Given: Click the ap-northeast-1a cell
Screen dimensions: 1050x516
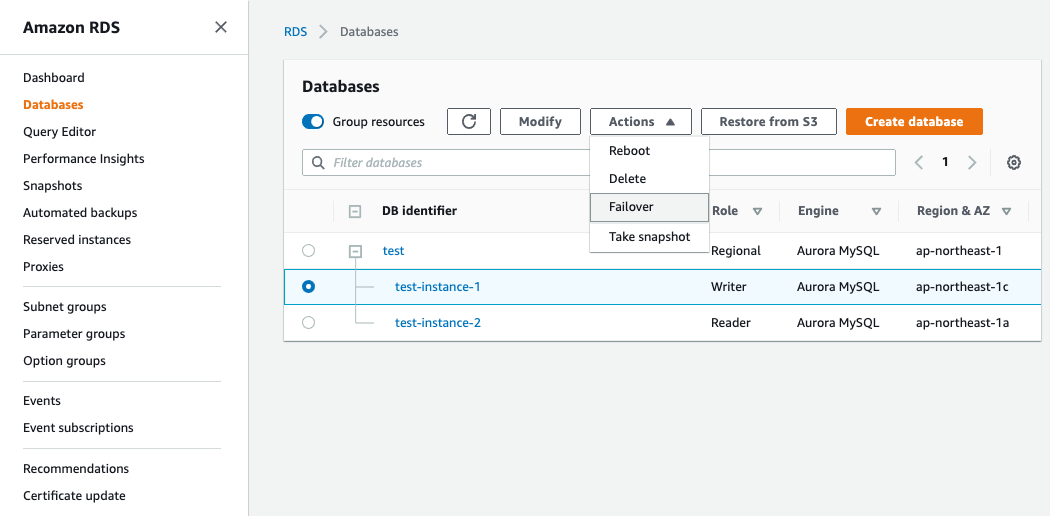Looking at the screenshot, I should click(962, 323).
